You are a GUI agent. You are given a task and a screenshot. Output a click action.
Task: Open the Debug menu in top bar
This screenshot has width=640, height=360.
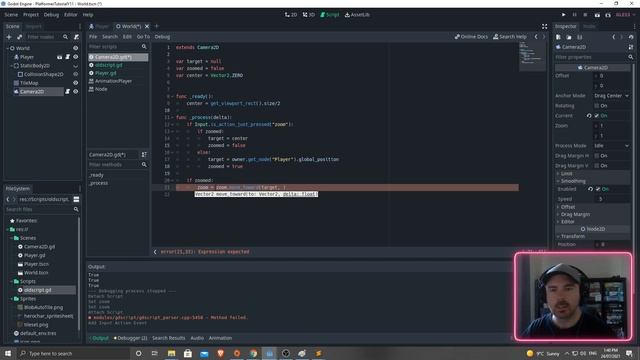pyautogui.click(x=51, y=14)
